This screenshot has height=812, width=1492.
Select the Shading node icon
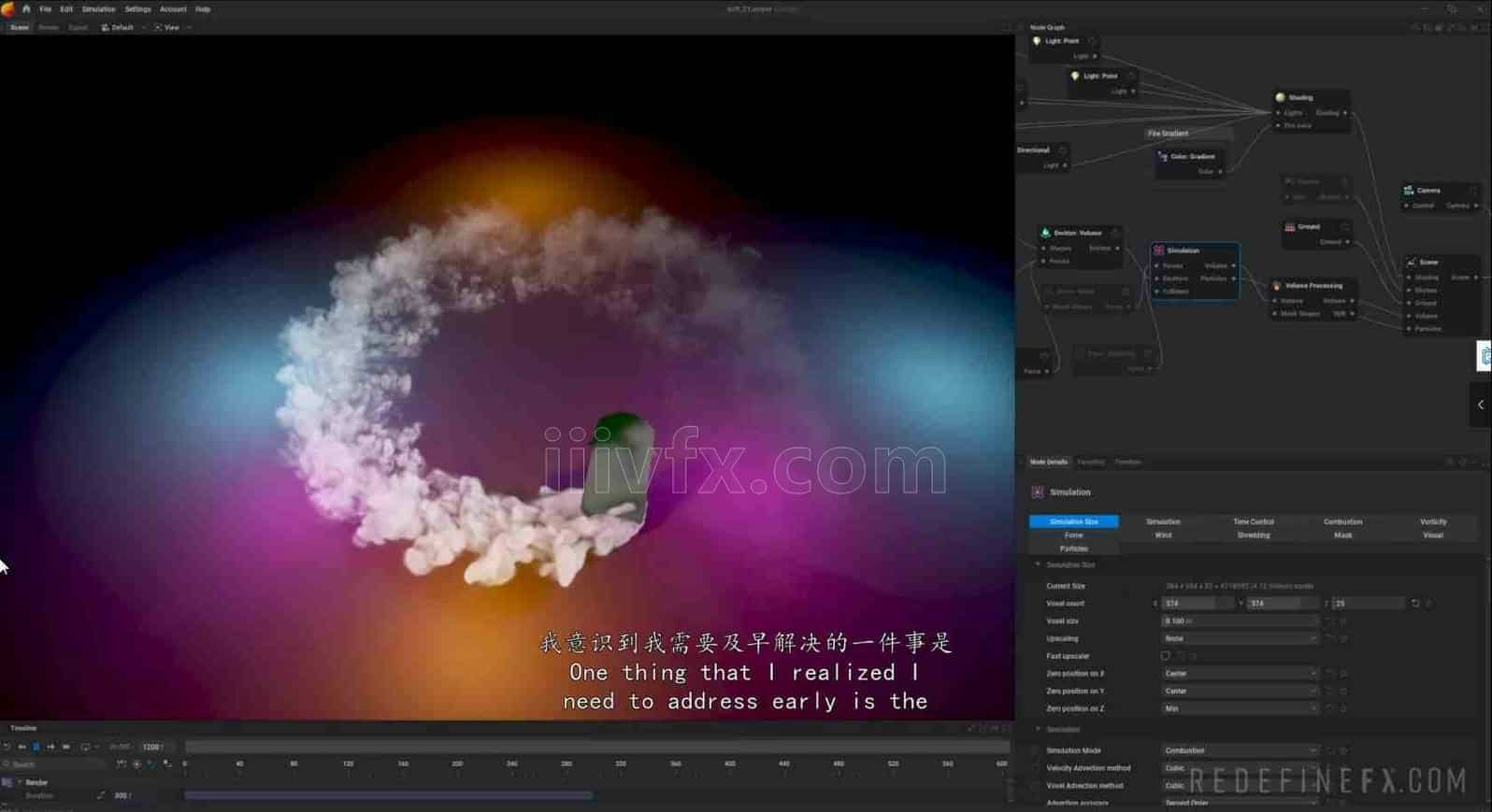pyautogui.click(x=1280, y=97)
